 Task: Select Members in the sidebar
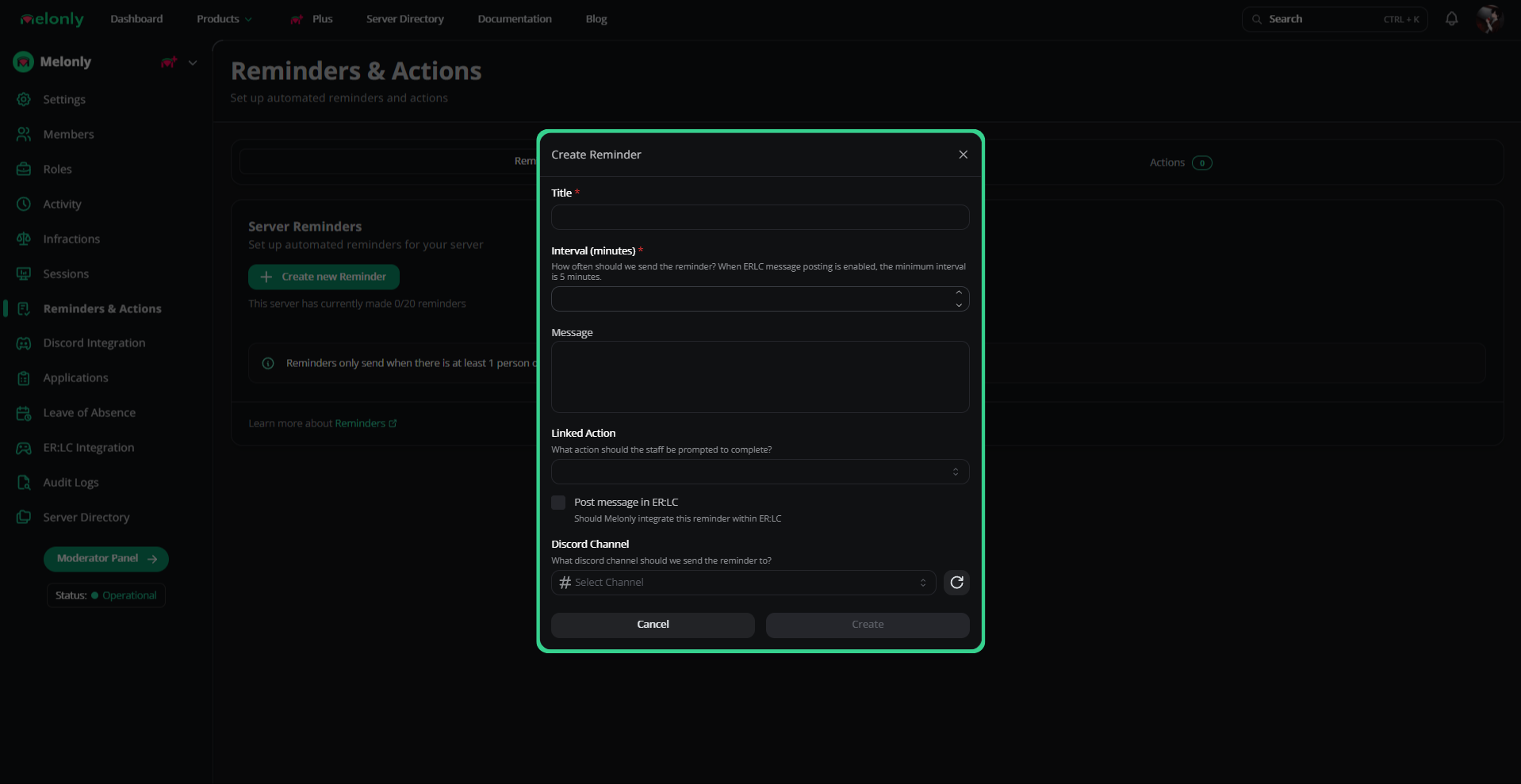click(68, 134)
